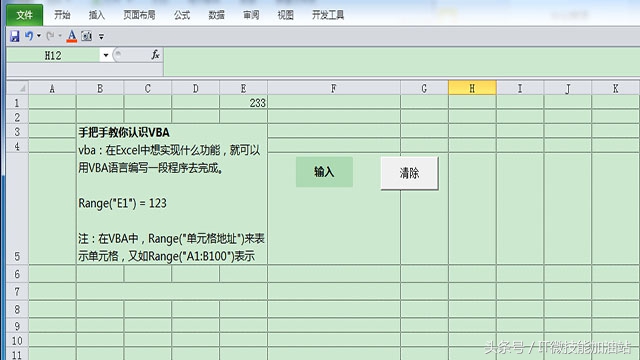Click cell E1 containing 233
The image size is (640, 360).
(243, 102)
